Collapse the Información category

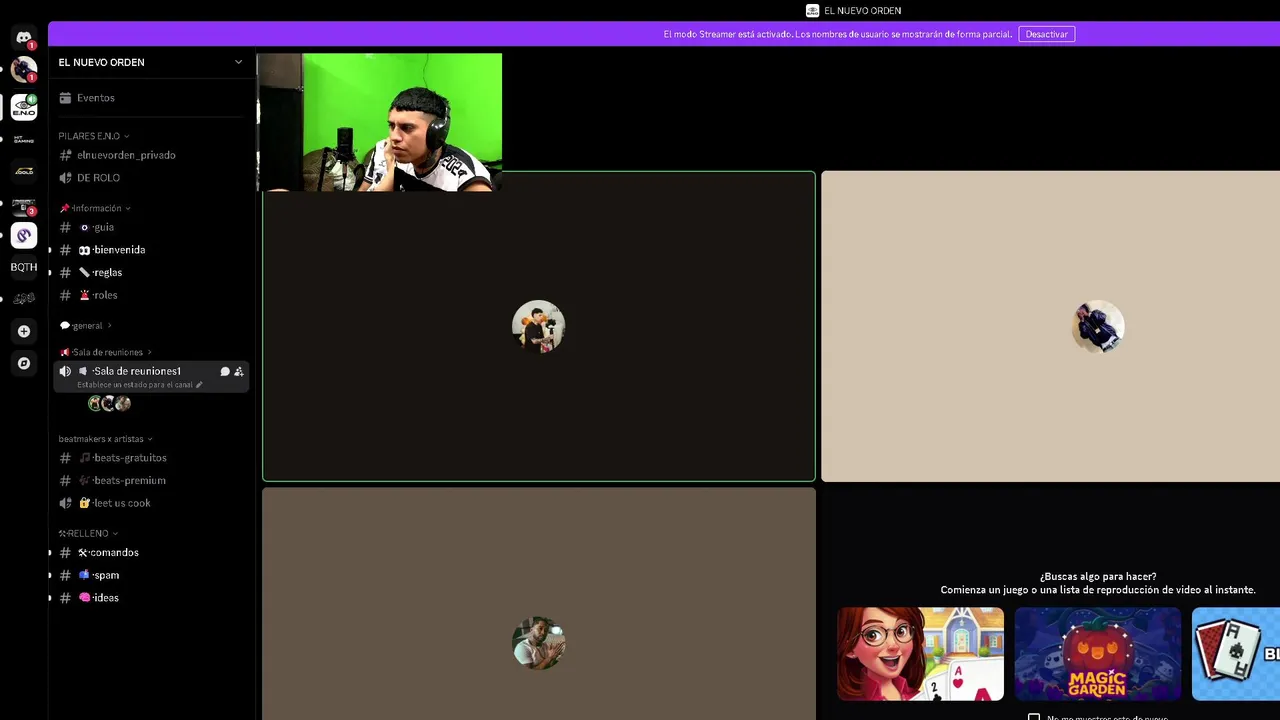95,208
